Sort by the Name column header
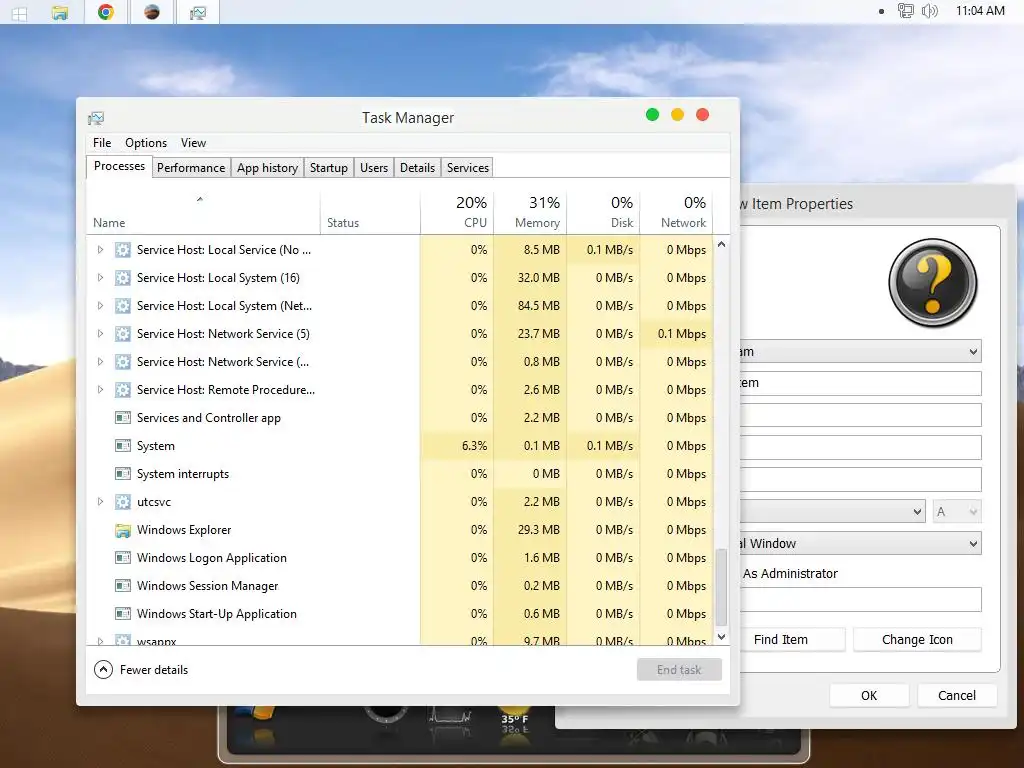This screenshot has height=768, width=1024. [203, 212]
